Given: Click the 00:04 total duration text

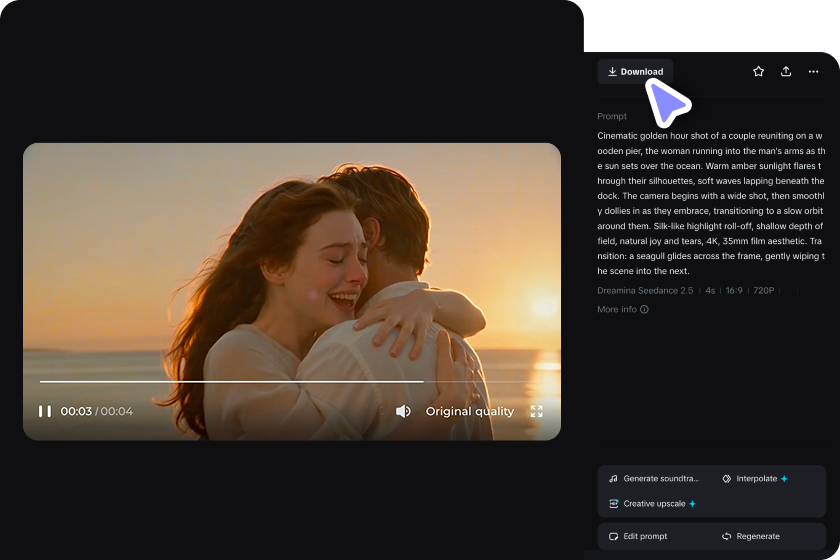Looking at the screenshot, I should (x=117, y=411).
